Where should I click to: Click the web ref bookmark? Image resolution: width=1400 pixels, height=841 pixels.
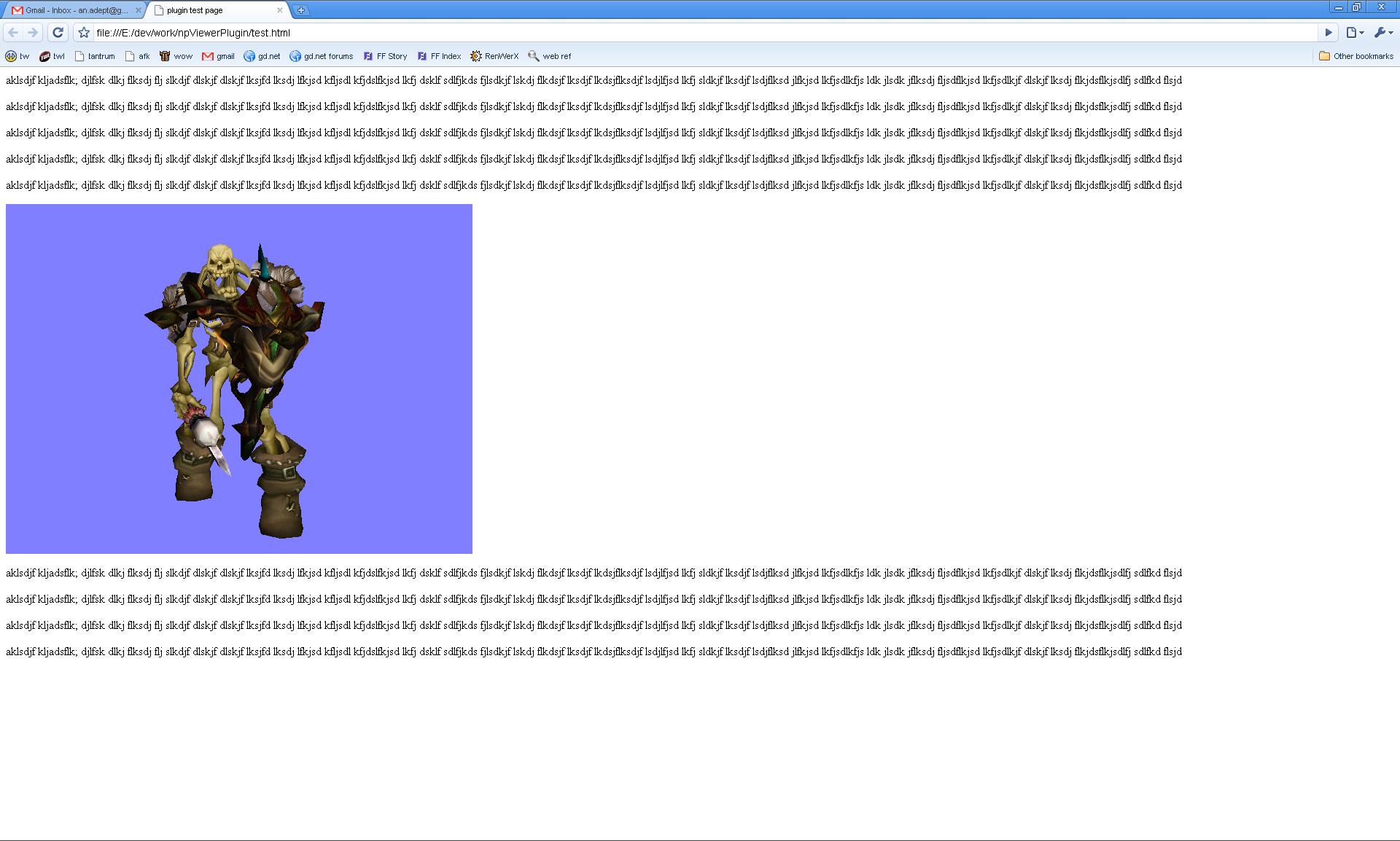point(550,56)
